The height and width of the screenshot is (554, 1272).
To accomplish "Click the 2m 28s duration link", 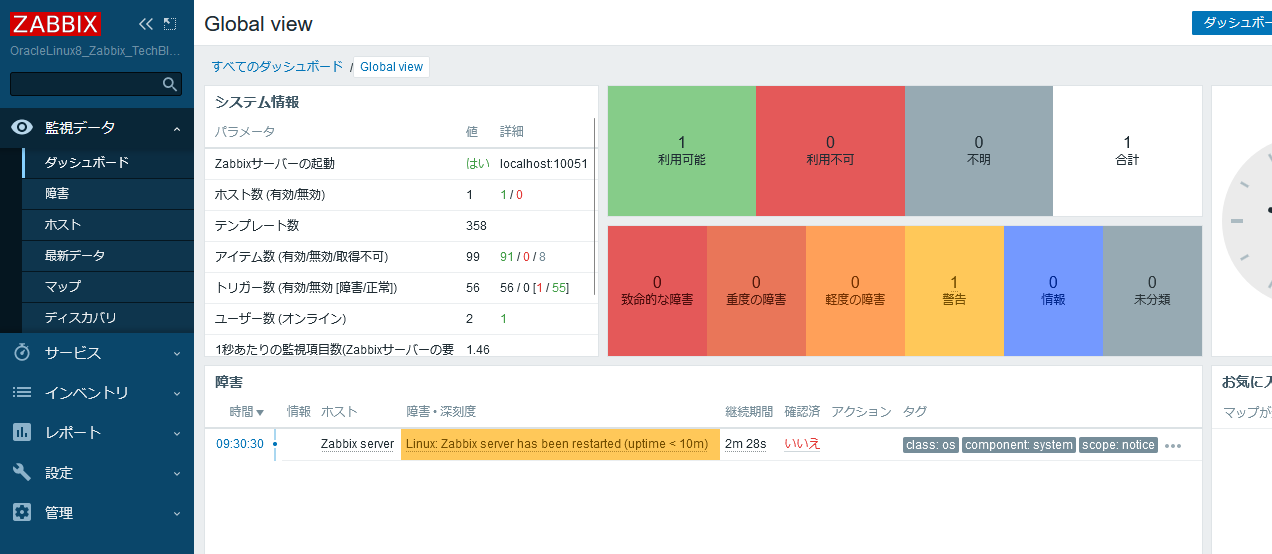I will (745, 444).
